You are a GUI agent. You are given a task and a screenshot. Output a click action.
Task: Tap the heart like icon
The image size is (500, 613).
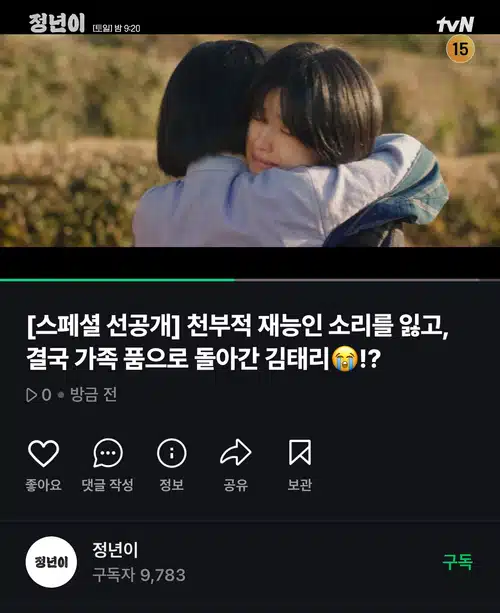(x=43, y=453)
